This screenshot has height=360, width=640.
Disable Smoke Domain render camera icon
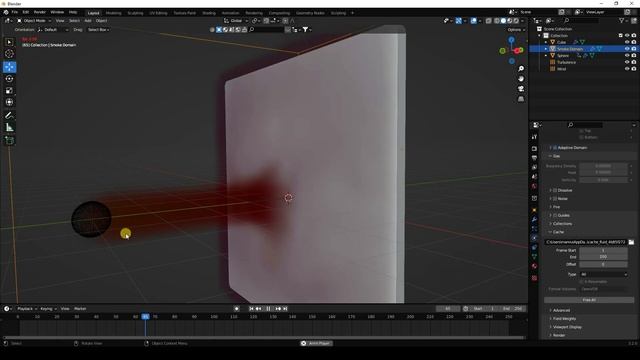(634, 49)
